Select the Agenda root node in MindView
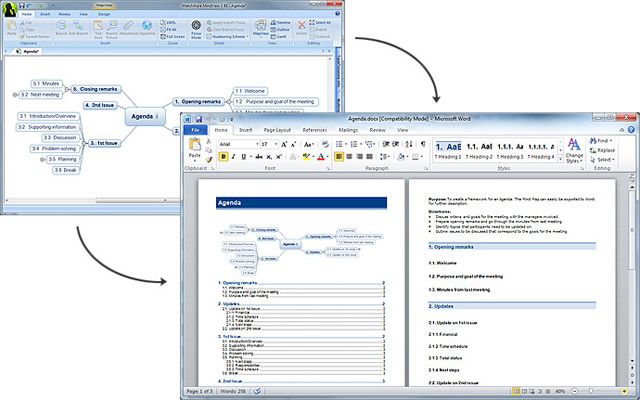 tap(144, 116)
